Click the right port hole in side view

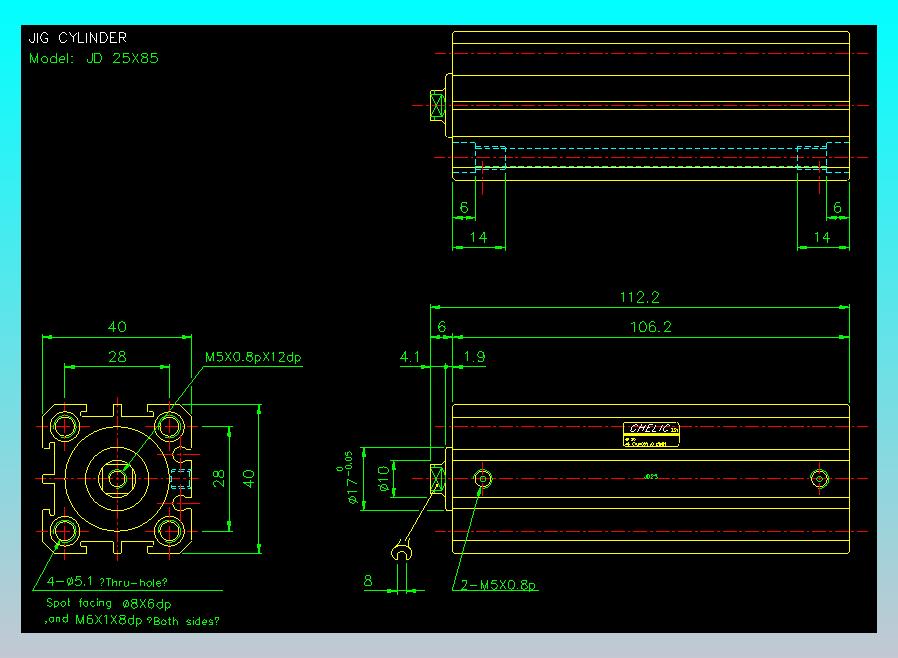pos(820,478)
